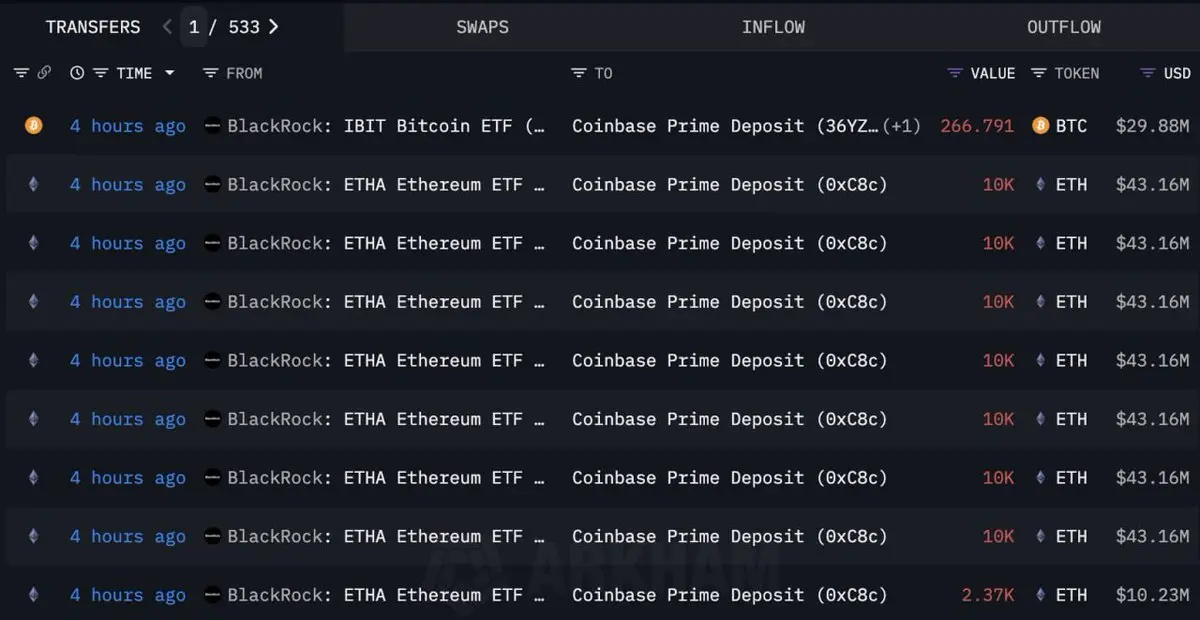
Task: Open the TO column filter icon
Action: [x=578, y=73]
